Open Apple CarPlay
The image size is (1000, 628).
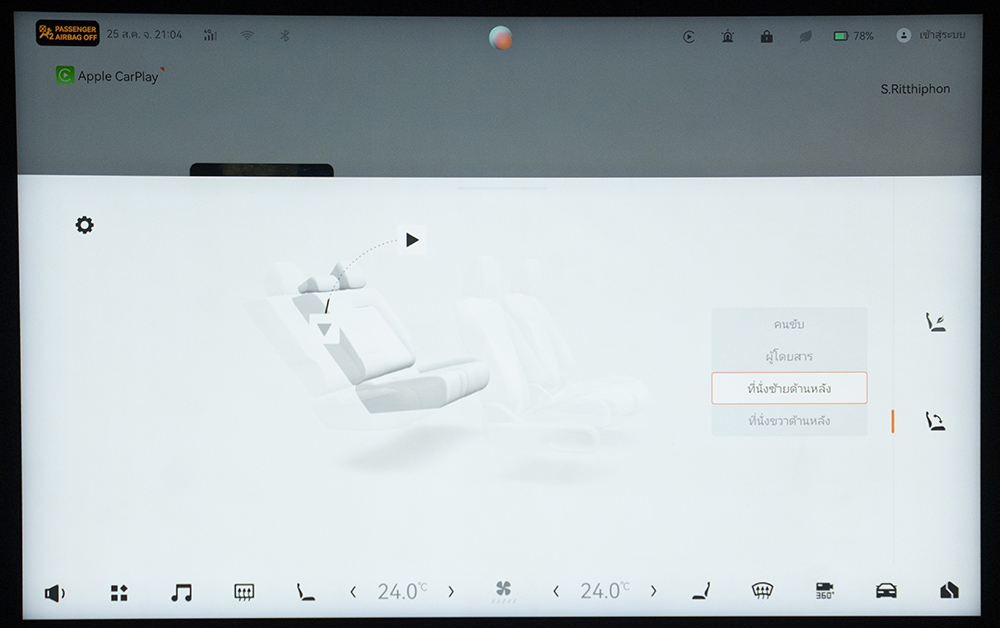click(108, 76)
